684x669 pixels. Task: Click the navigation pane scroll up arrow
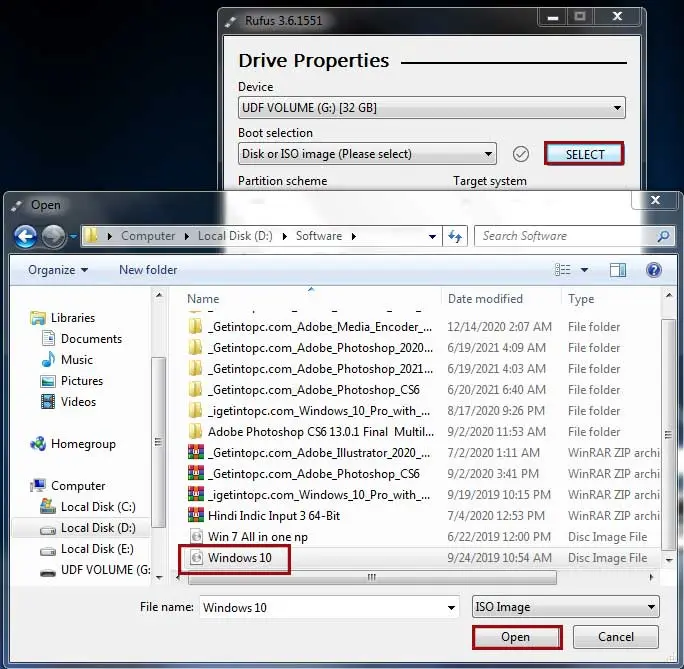pos(159,296)
